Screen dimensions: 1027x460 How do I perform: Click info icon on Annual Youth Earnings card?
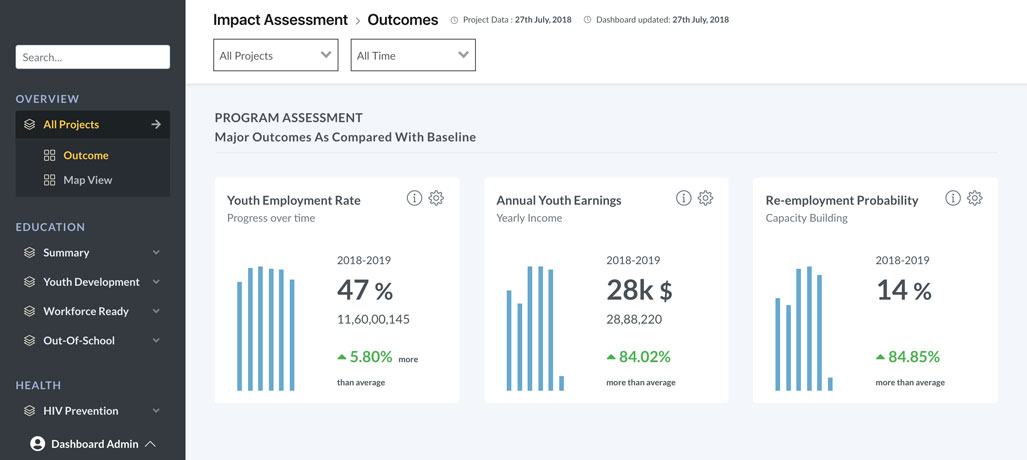click(683, 198)
